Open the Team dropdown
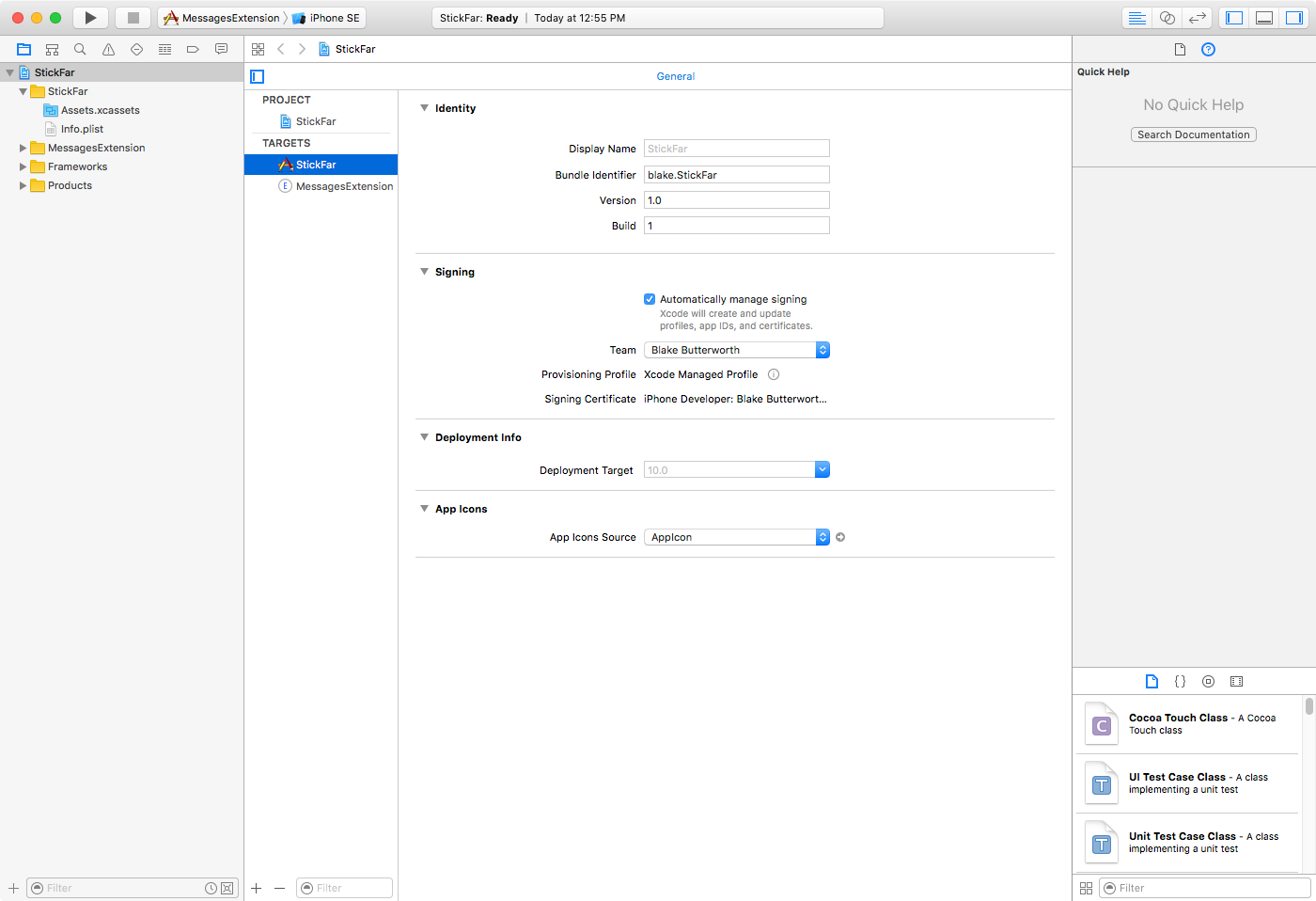The width and height of the screenshot is (1316, 901). 737,350
